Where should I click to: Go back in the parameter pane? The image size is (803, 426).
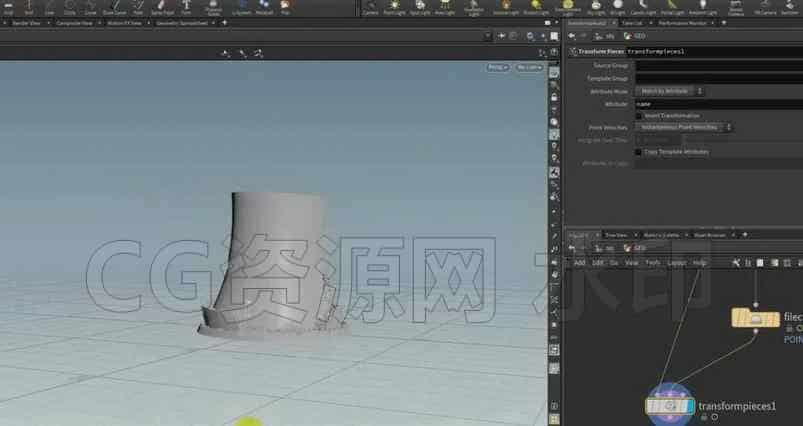(x=572, y=36)
